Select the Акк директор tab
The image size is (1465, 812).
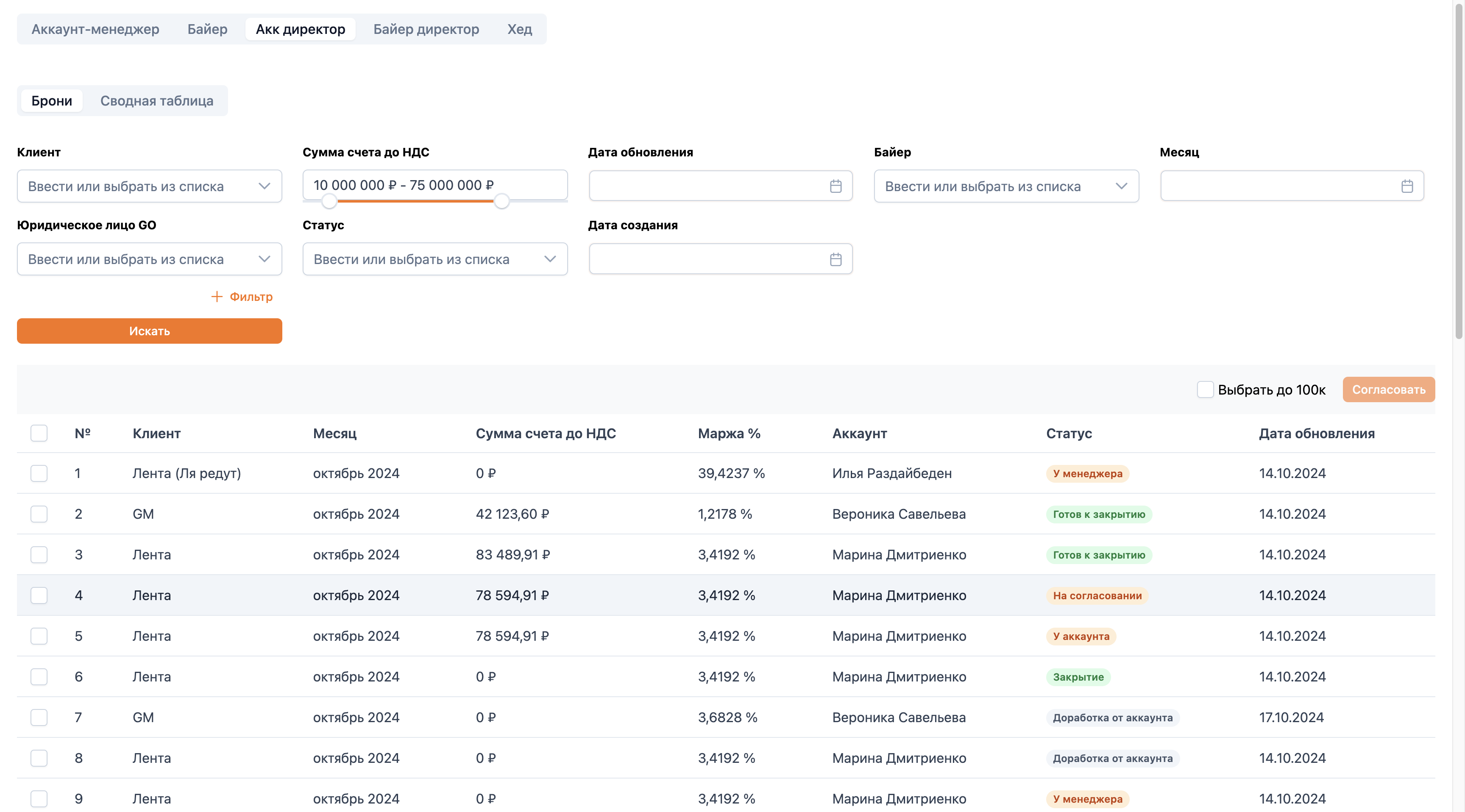pos(300,29)
